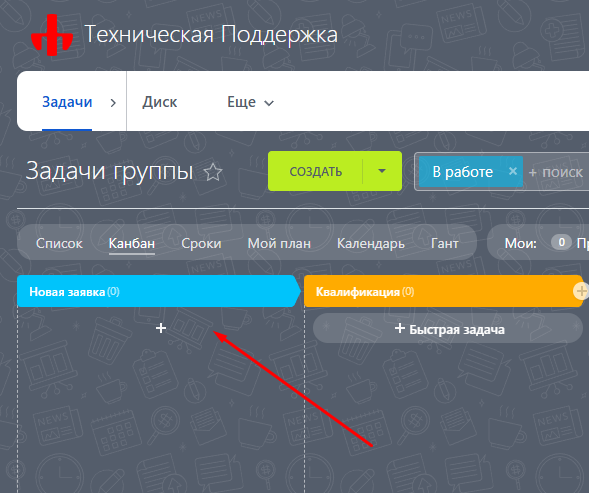Switch to the Список view
589x493 pixels.
coord(59,243)
